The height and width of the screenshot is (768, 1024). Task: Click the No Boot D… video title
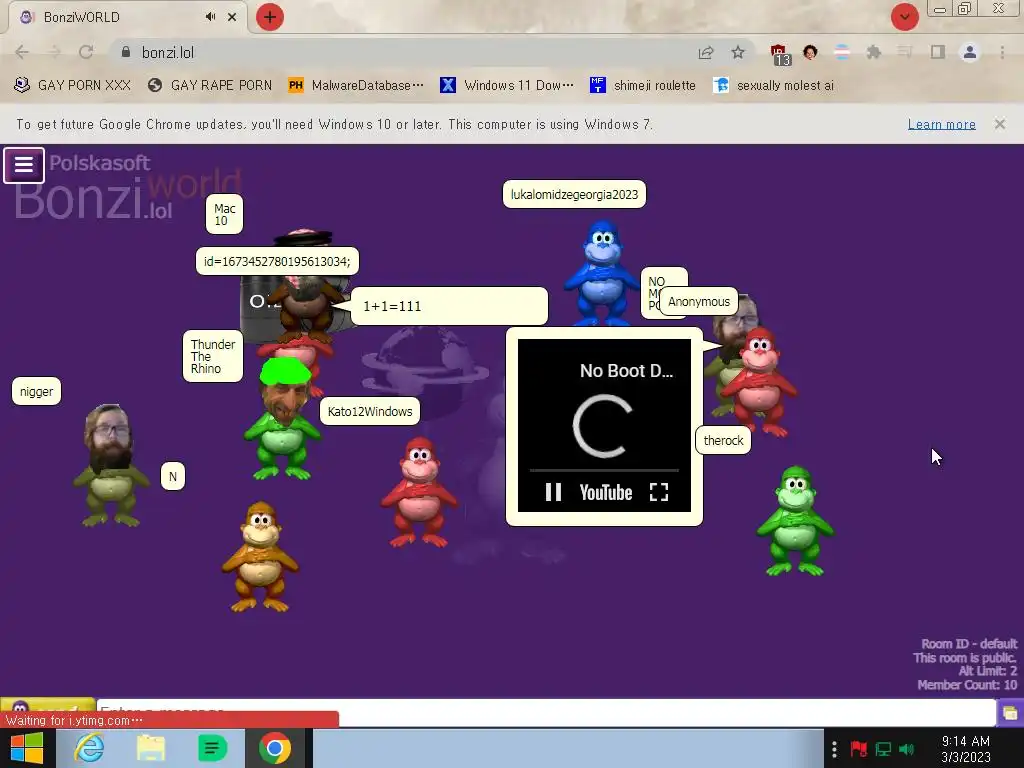[x=626, y=371]
